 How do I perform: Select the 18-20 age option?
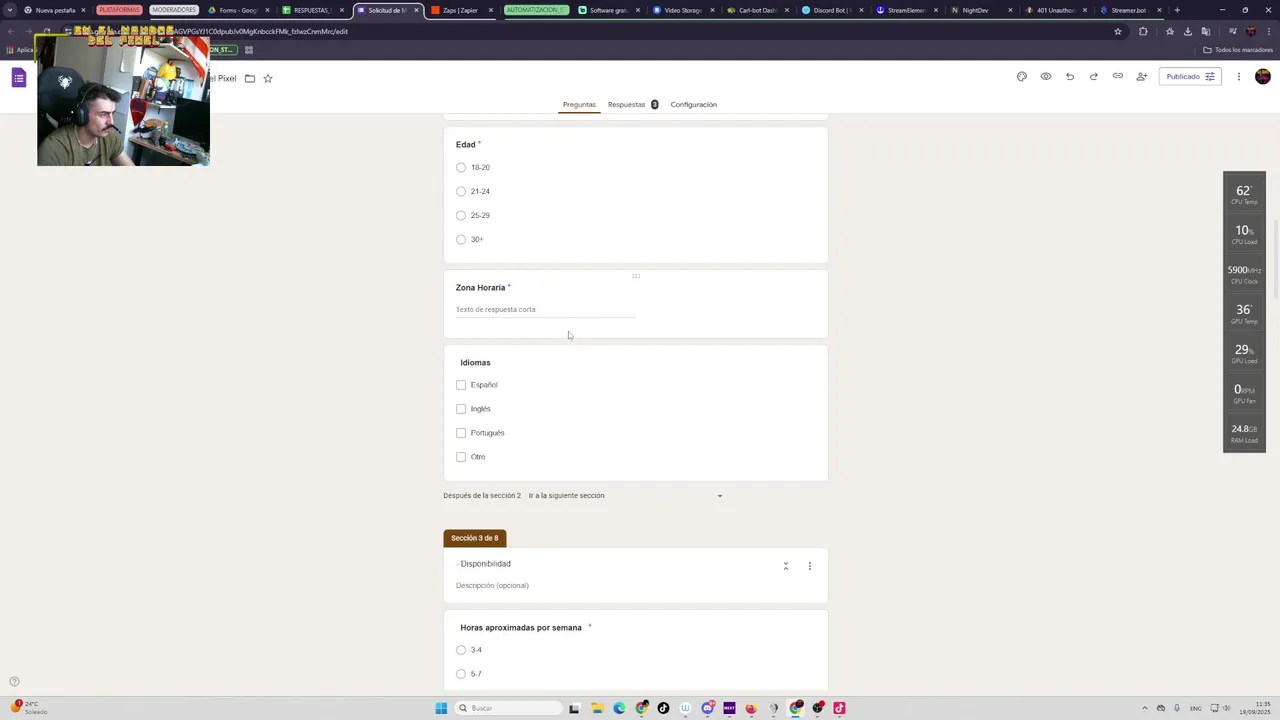click(461, 168)
